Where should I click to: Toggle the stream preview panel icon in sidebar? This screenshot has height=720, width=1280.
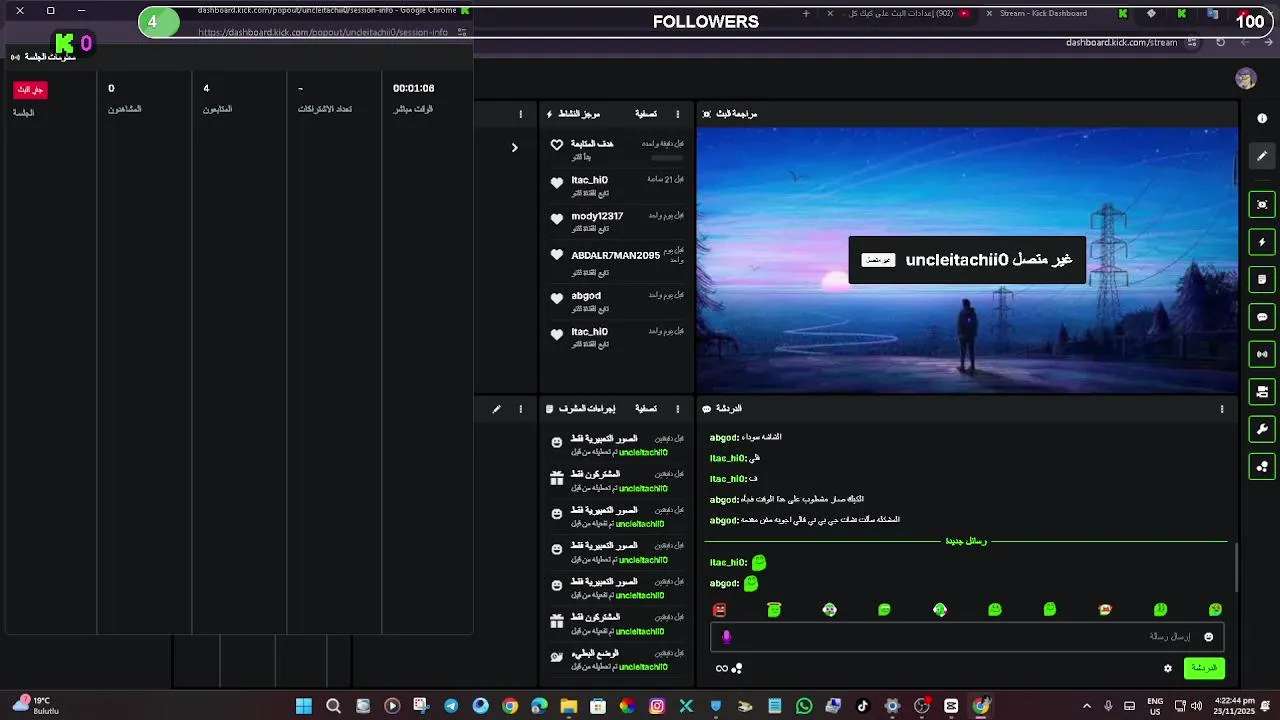(1262, 204)
